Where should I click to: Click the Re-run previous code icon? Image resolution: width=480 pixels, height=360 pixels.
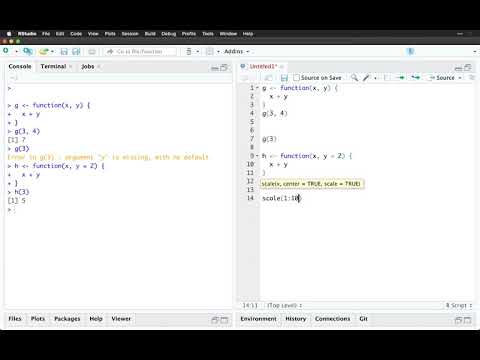(x=415, y=78)
